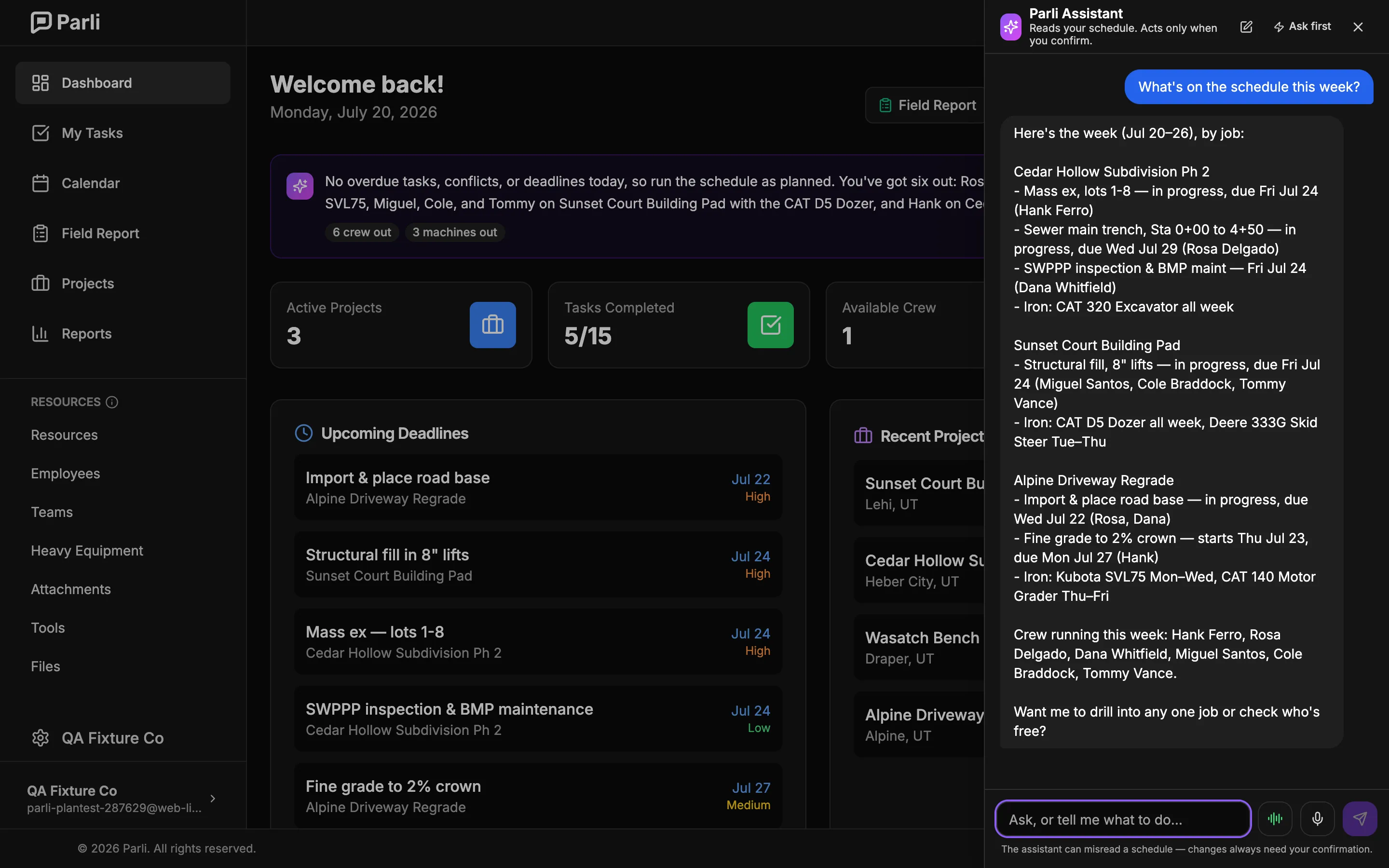Image resolution: width=1389 pixels, height=868 pixels.
Task: Expand the QA Fixture Co account chevron
Action: [213, 799]
